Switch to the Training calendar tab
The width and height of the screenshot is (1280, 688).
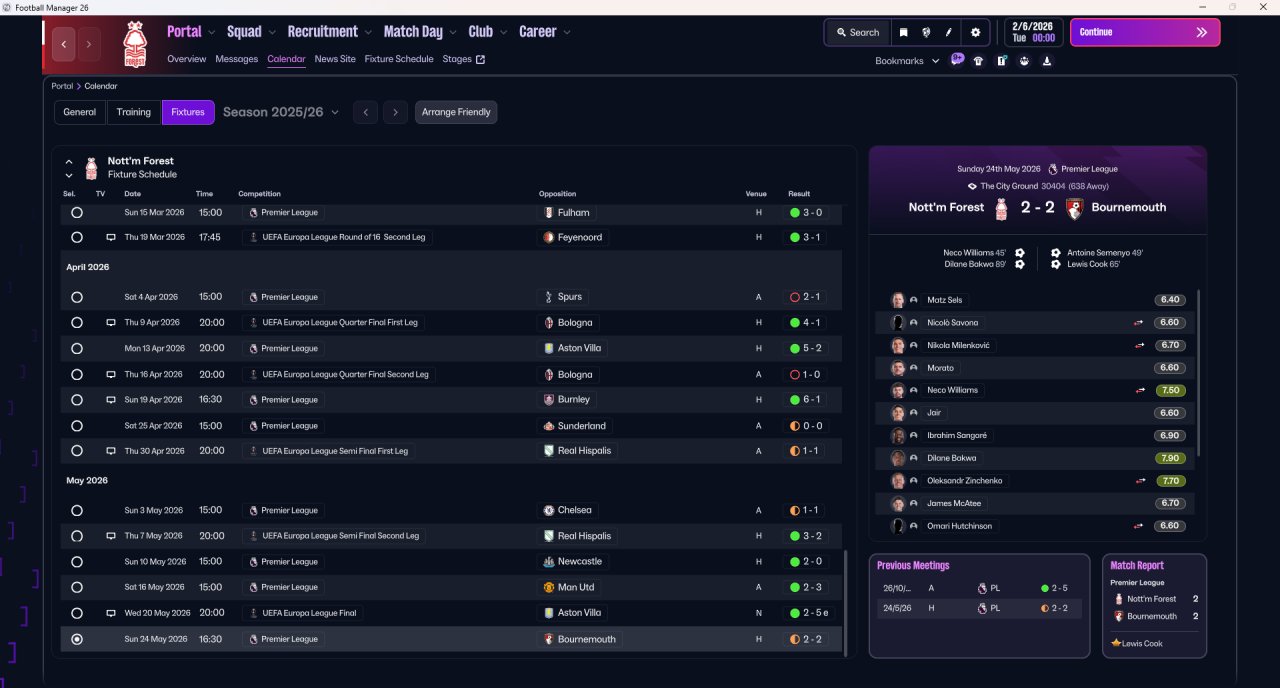(134, 112)
